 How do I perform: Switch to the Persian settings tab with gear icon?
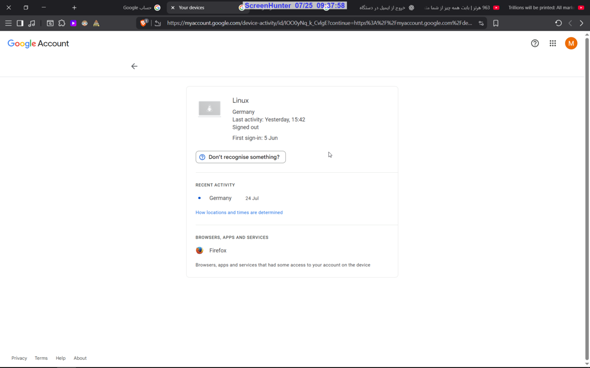coord(387,8)
